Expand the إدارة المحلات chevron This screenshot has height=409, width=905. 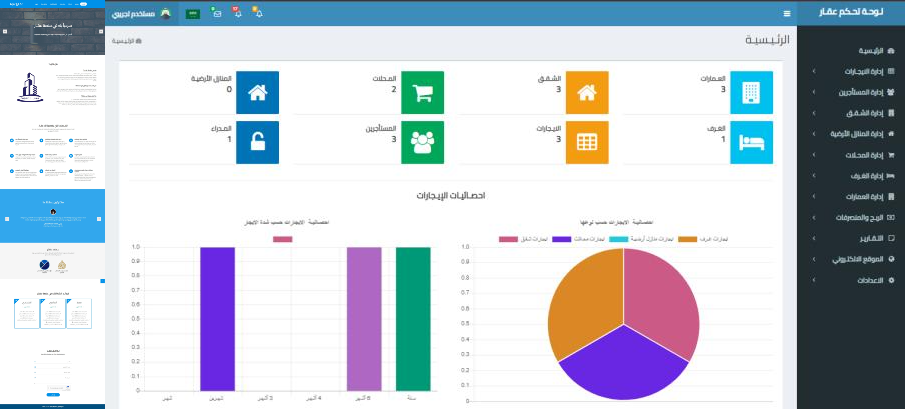(x=814, y=155)
